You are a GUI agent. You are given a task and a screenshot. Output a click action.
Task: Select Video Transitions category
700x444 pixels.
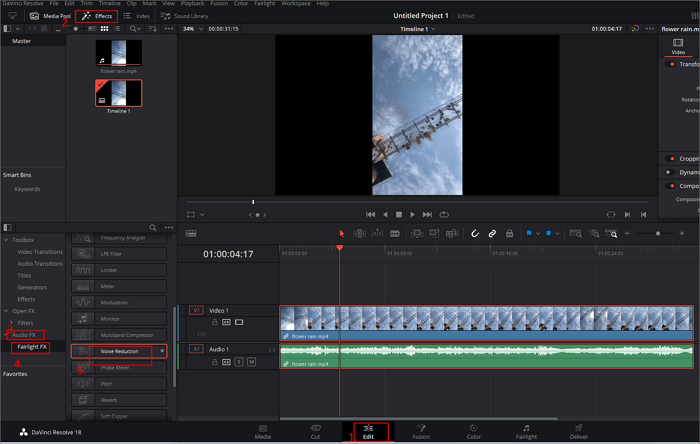(40, 252)
